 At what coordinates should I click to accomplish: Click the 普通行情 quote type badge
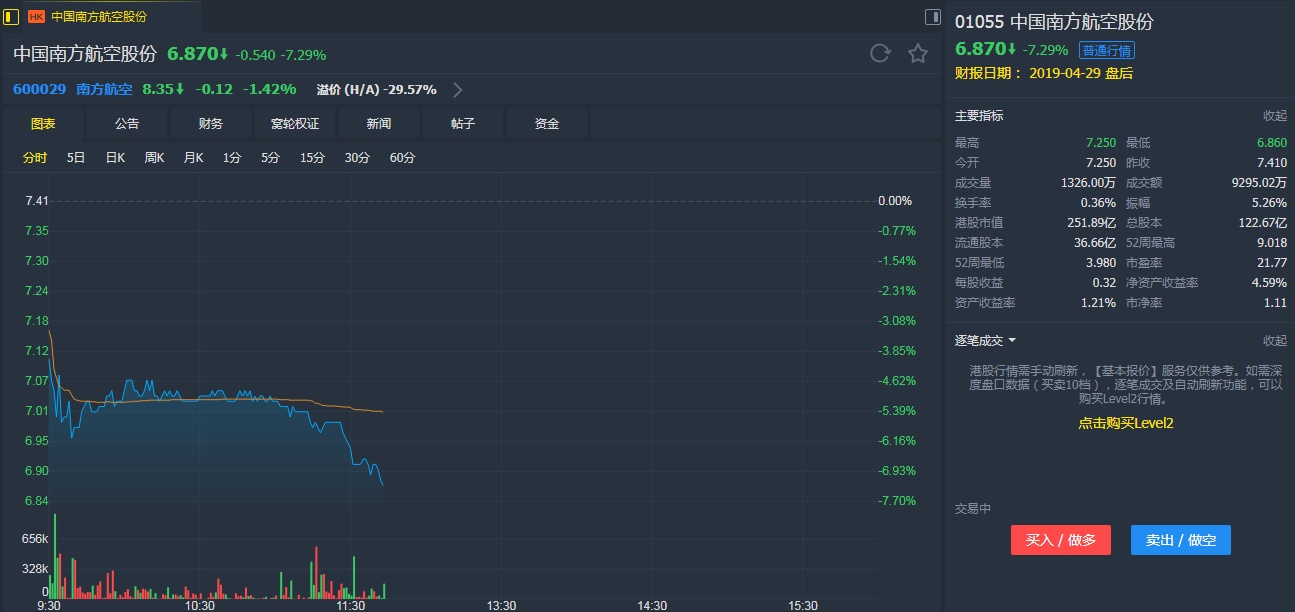pos(1107,50)
